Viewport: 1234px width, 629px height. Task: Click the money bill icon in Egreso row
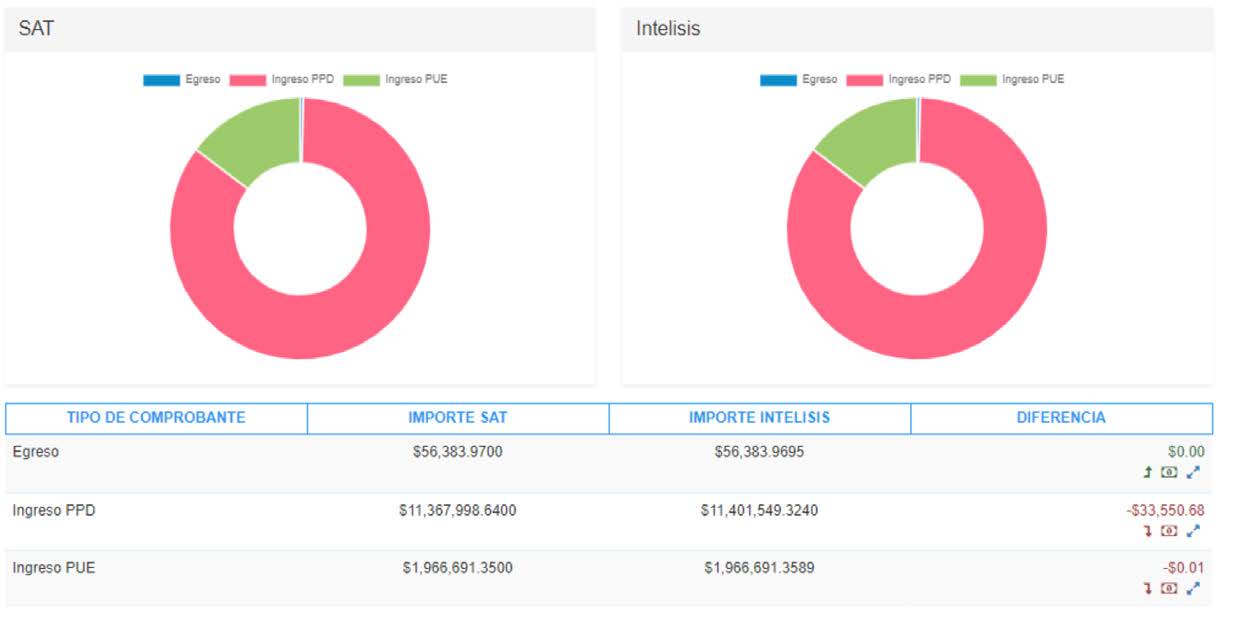1169,472
